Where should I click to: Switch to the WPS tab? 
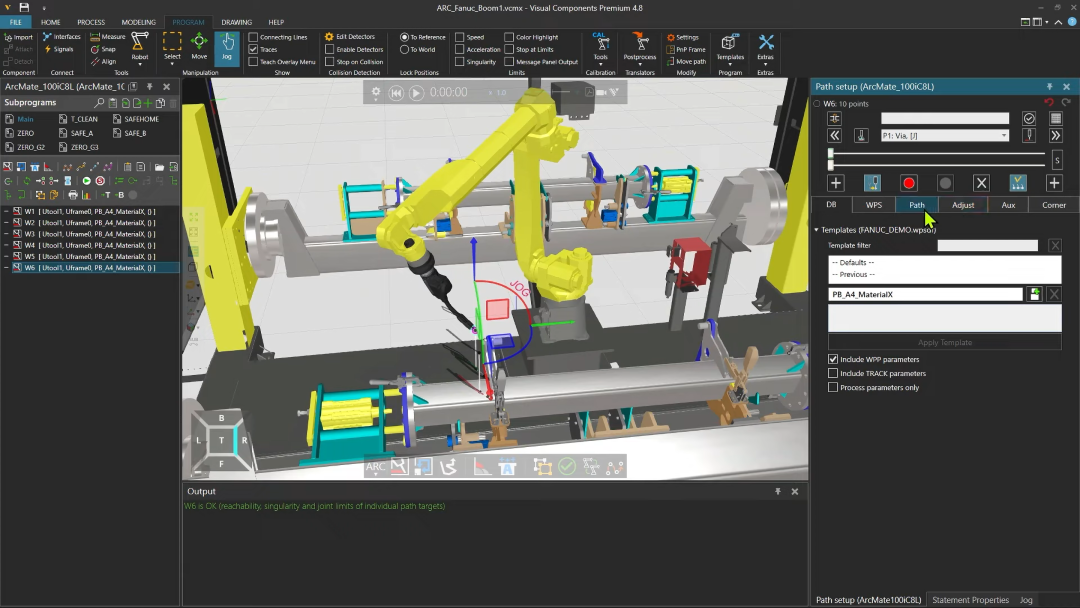click(x=873, y=205)
